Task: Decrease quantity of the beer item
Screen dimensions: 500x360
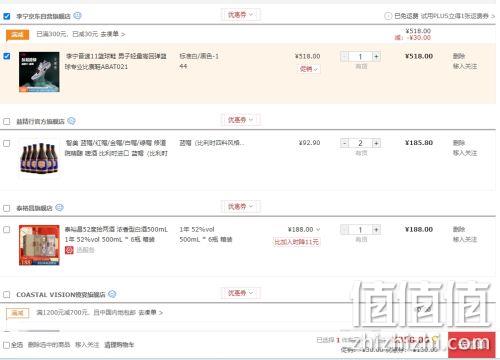Action: click(x=345, y=143)
